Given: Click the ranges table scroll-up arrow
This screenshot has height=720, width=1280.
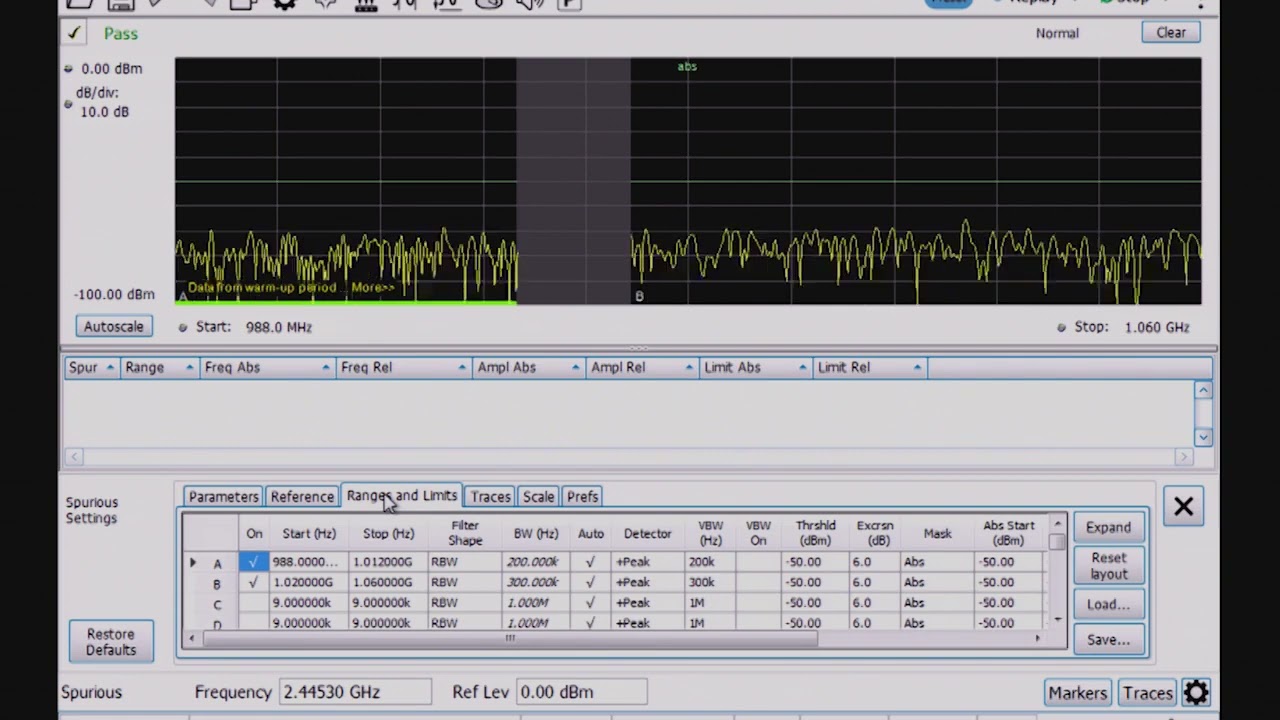Looking at the screenshot, I should (1057, 524).
